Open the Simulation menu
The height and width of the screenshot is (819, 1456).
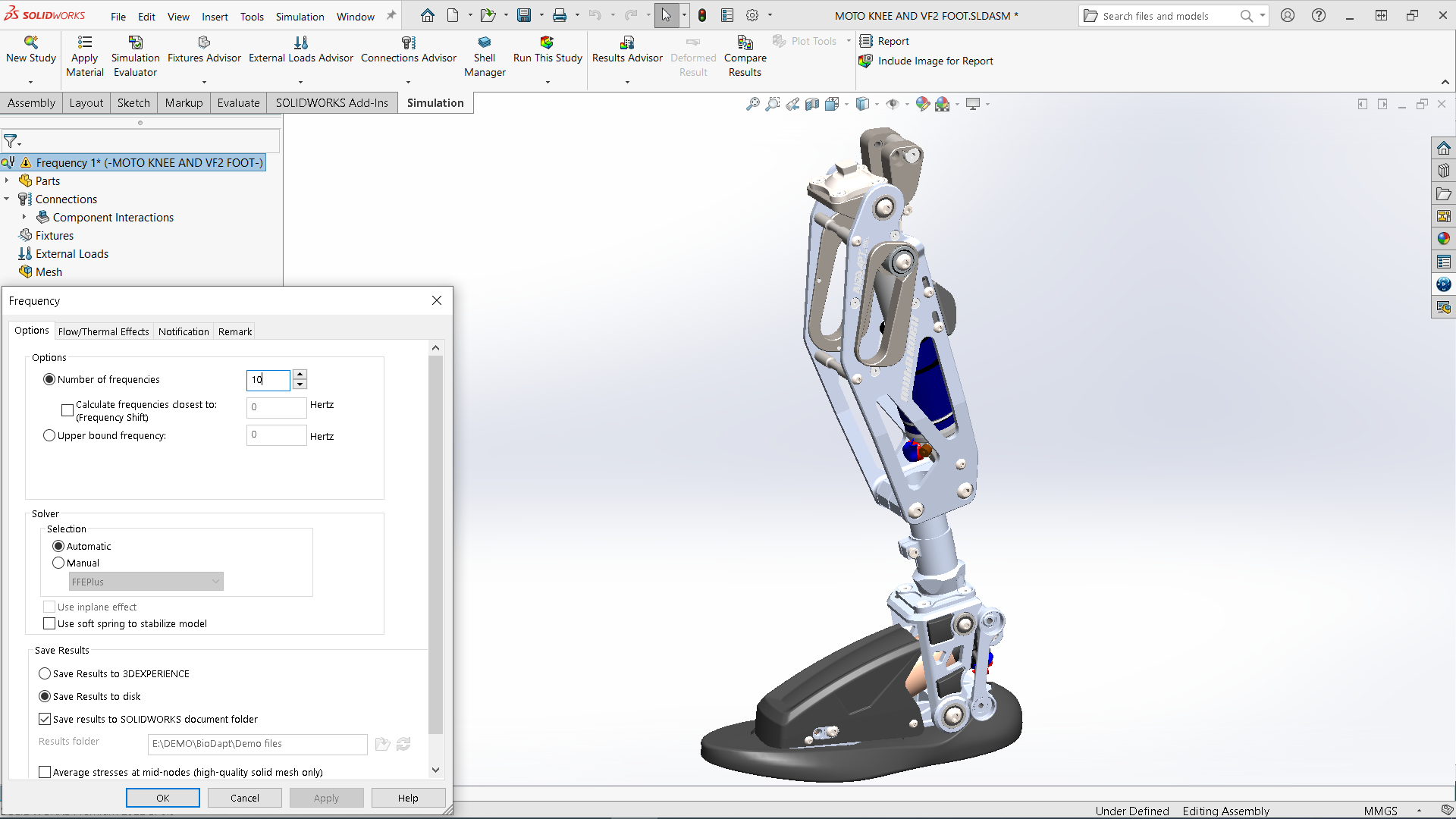click(x=300, y=16)
